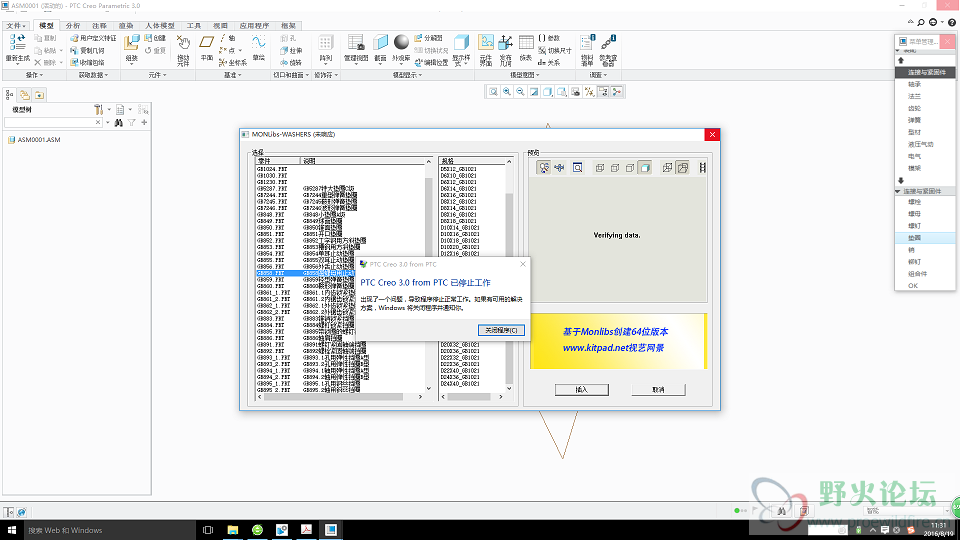Screen dimensions: 960x540
Task: Click the spin/rotate icon in preview toolbar
Action: point(559,168)
